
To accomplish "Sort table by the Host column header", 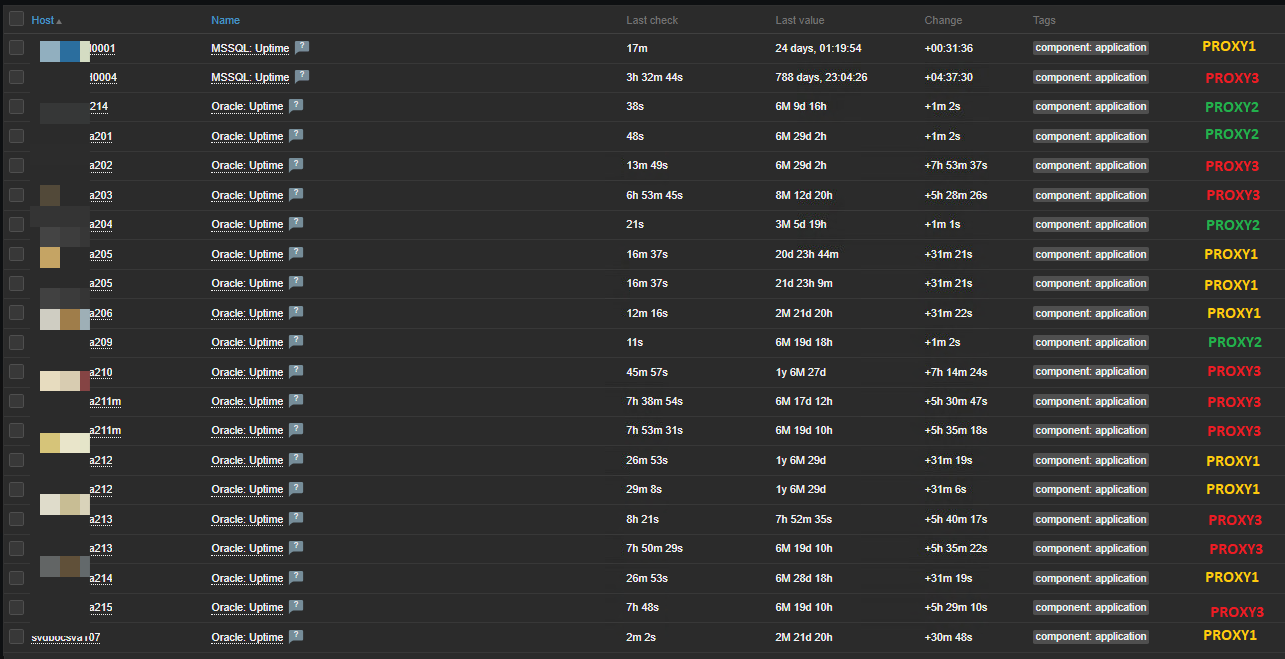I will (43, 20).
